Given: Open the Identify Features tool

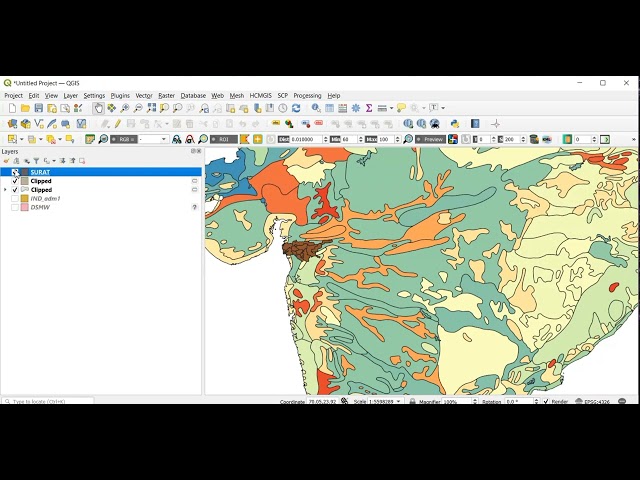Looking at the screenshot, I should [x=316, y=108].
